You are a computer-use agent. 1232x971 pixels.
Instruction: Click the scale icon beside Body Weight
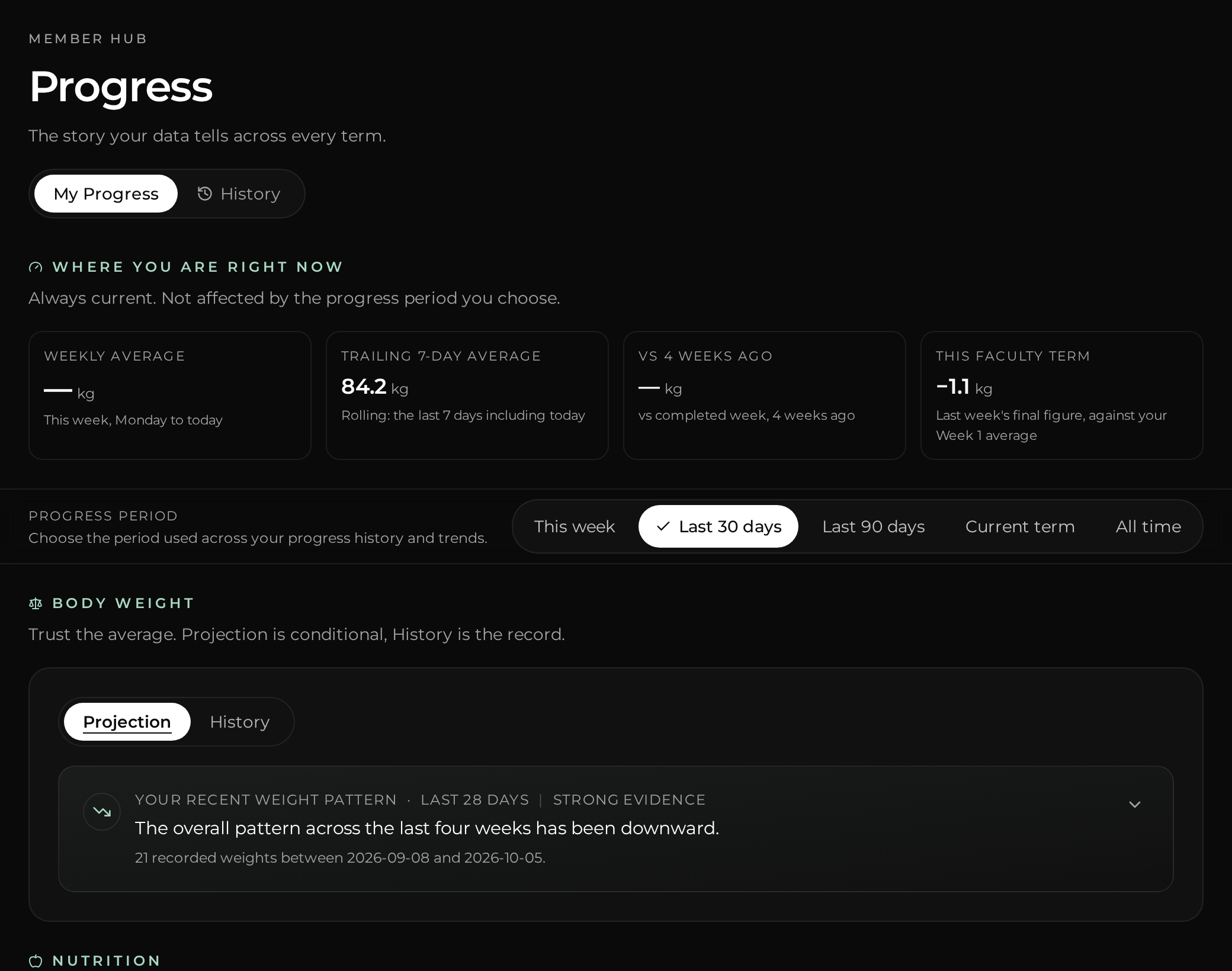(x=36, y=603)
